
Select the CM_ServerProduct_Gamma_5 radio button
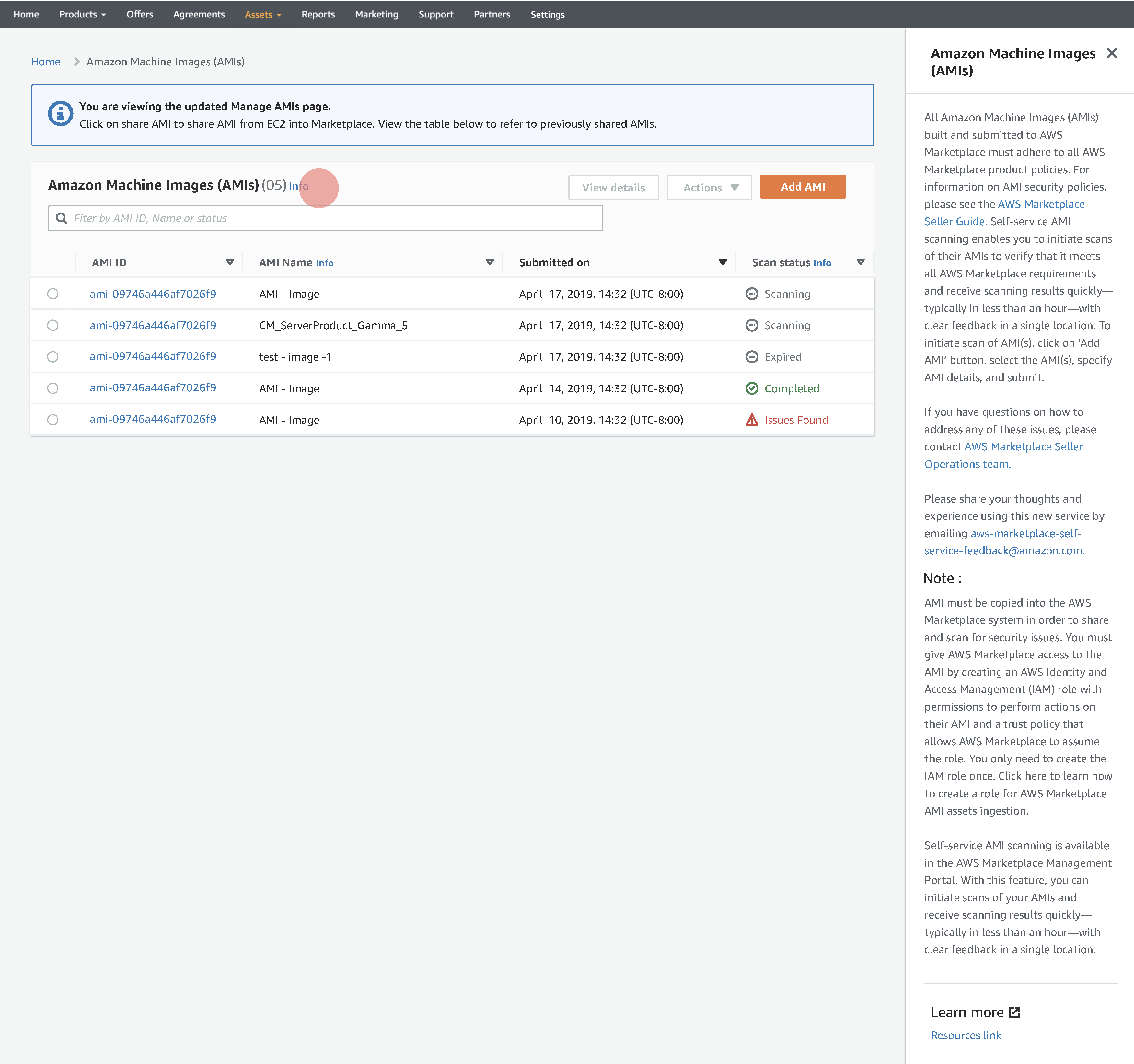[52, 325]
